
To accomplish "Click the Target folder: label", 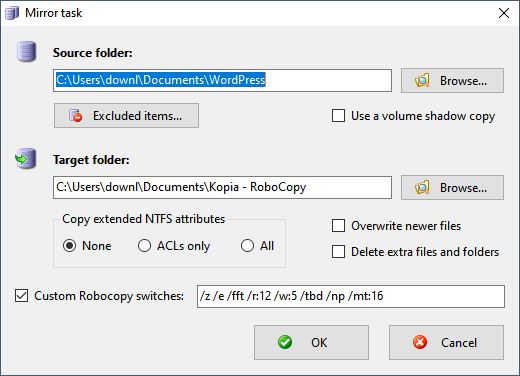I will point(91,160).
